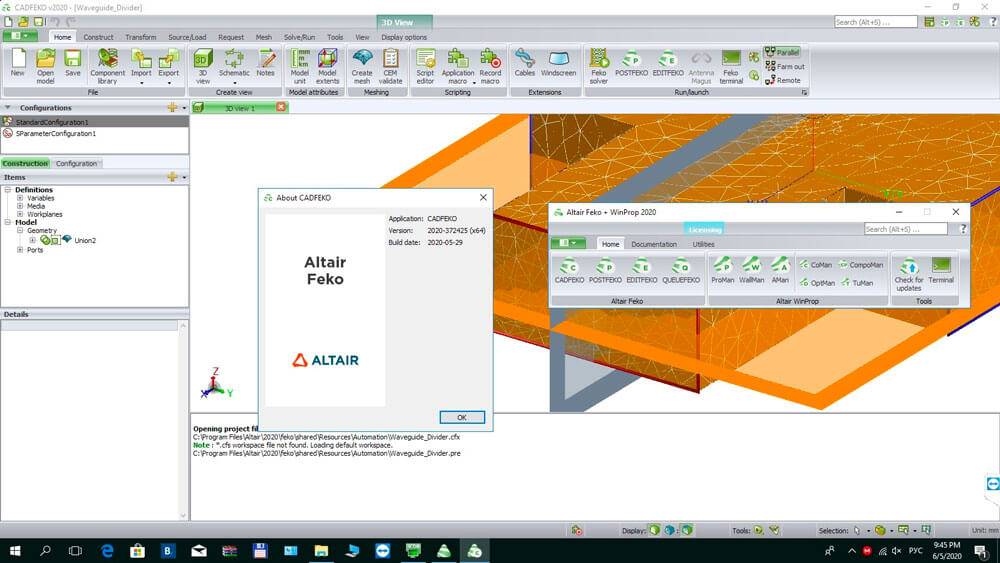Expand the Variables tree node
The image size is (1000, 563).
coord(20,198)
